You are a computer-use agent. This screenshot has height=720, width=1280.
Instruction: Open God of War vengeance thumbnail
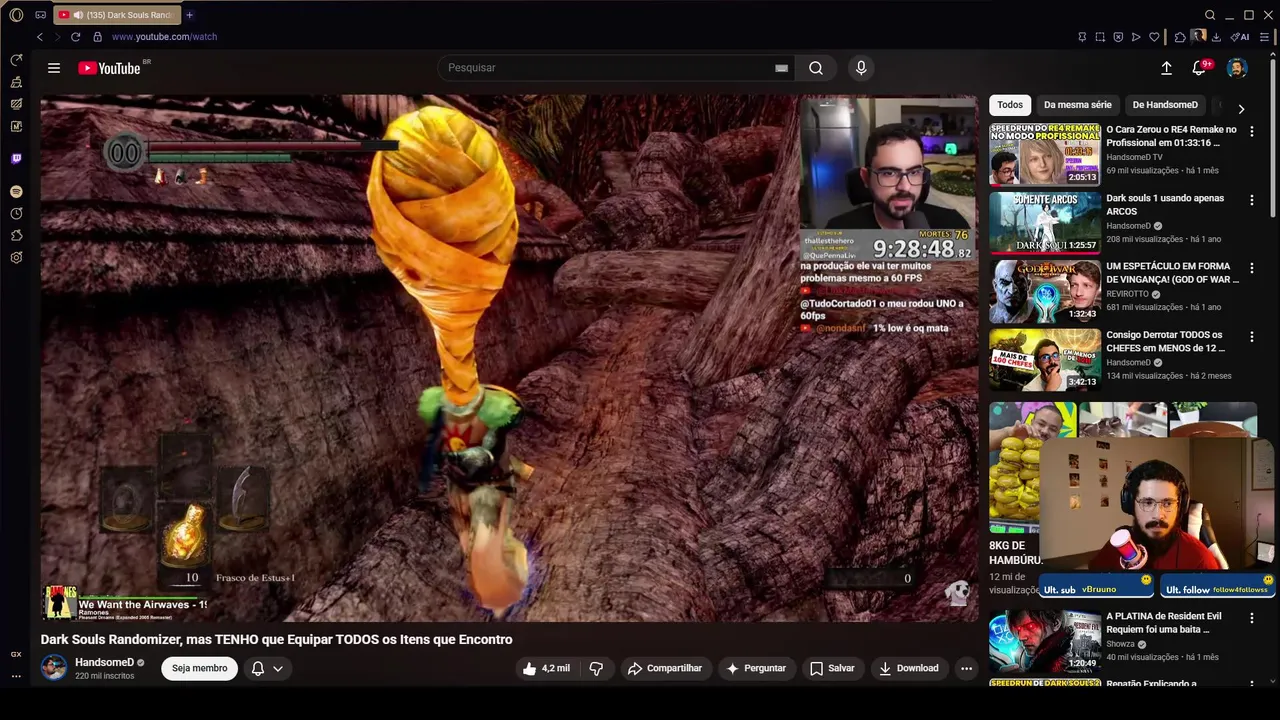pos(1045,291)
